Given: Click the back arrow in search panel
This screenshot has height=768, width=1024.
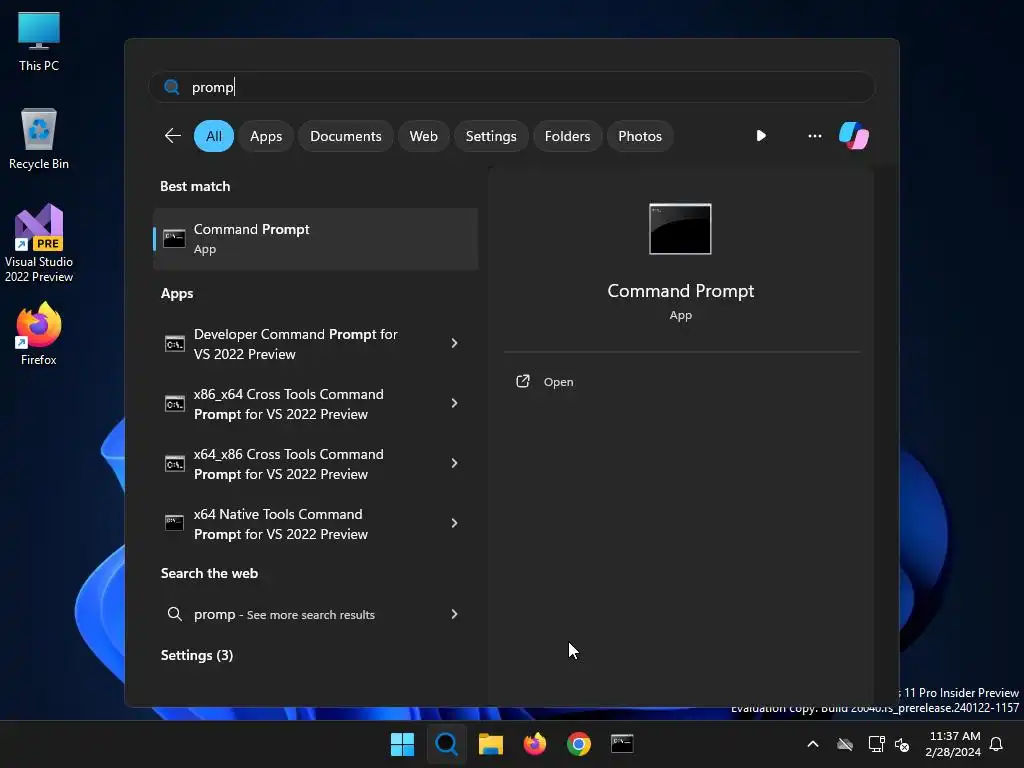Looking at the screenshot, I should (x=172, y=136).
